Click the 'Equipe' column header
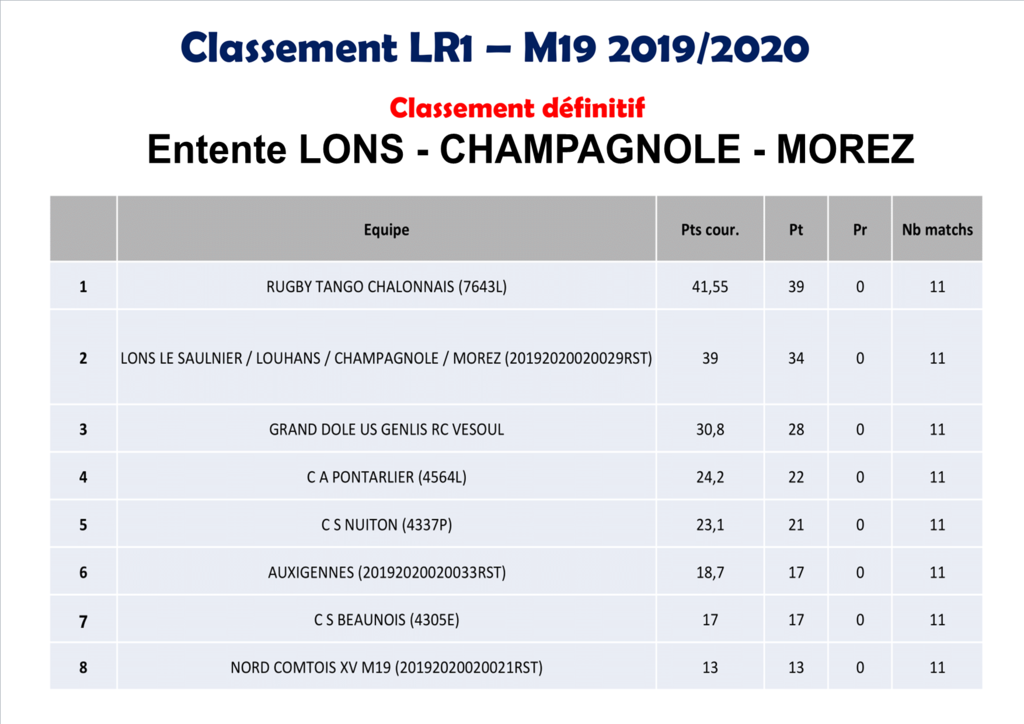Viewport: 1024px width, 724px height. 386,230
